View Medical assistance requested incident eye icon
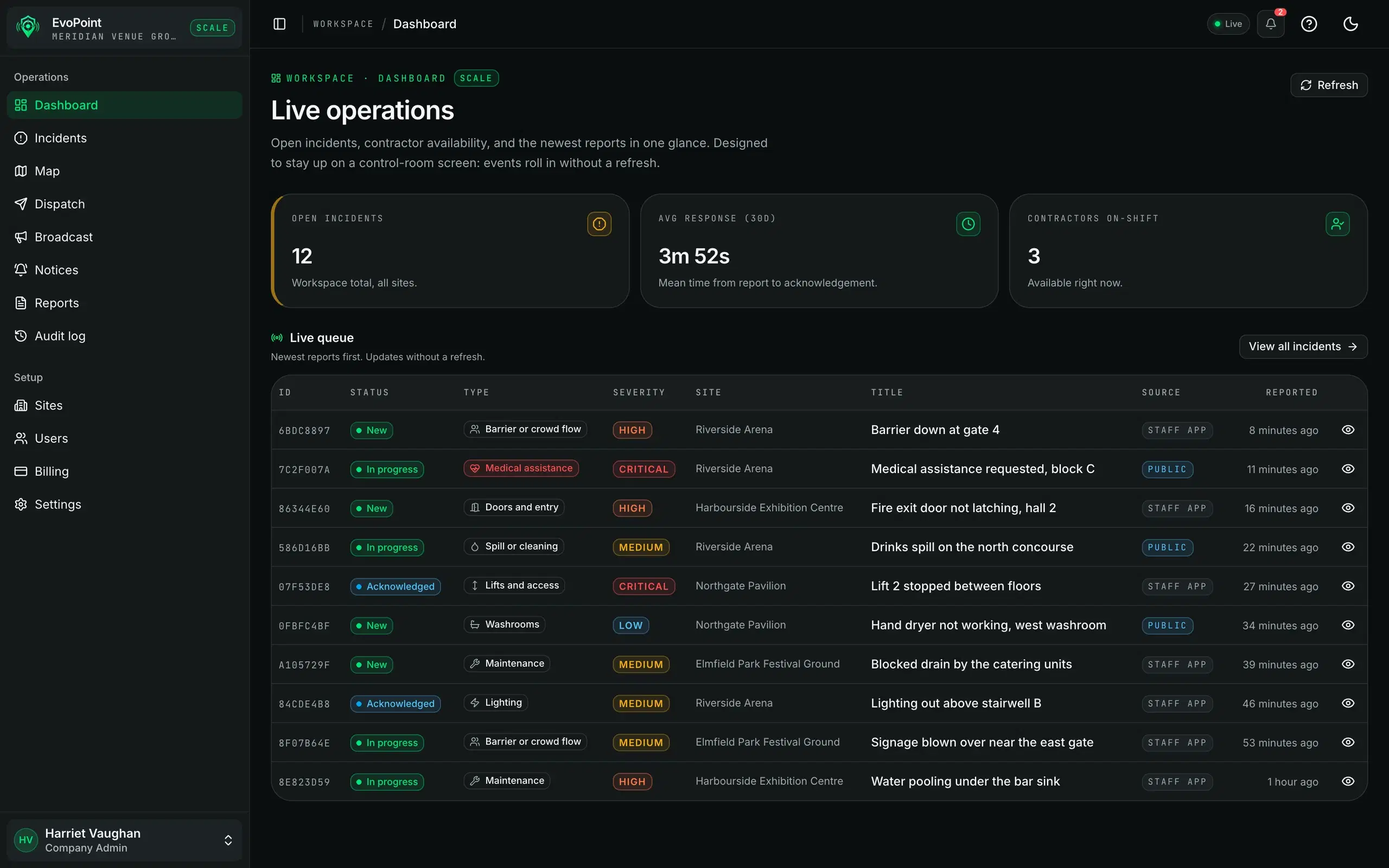 coord(1348,469)
